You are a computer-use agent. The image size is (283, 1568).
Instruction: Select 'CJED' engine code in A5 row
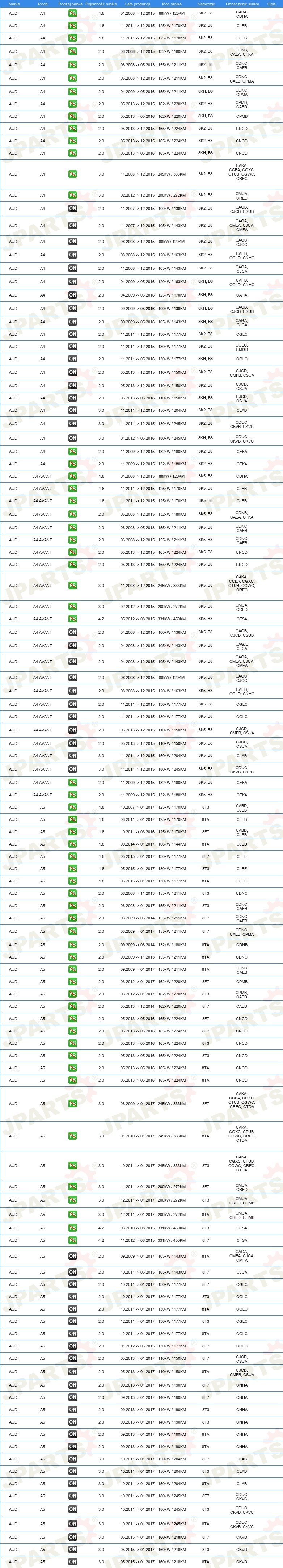point(242,844)
